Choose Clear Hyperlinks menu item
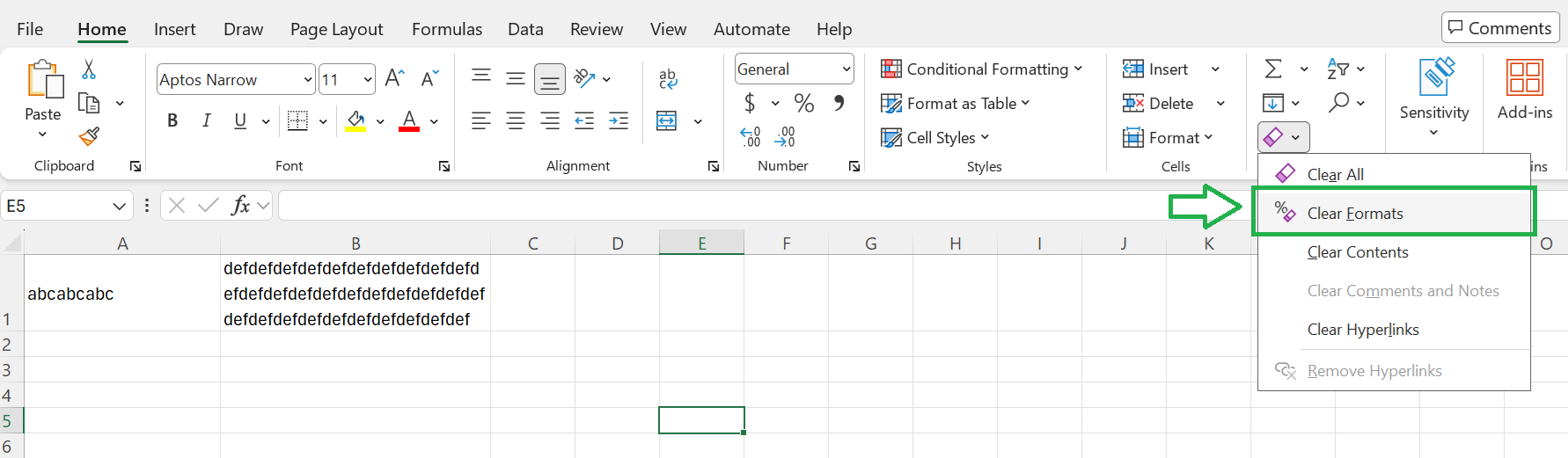 pos(1394,330)
